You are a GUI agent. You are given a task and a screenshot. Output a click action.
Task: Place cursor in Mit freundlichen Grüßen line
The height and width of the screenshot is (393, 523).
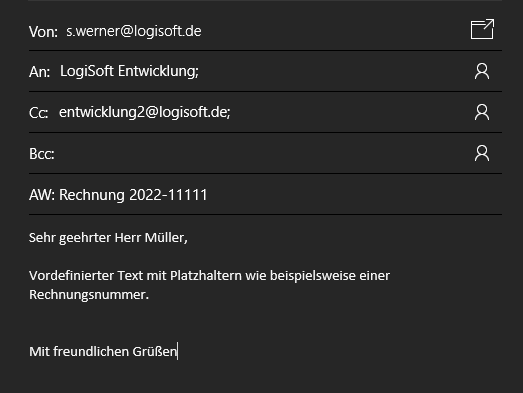[x=103, y=352]
